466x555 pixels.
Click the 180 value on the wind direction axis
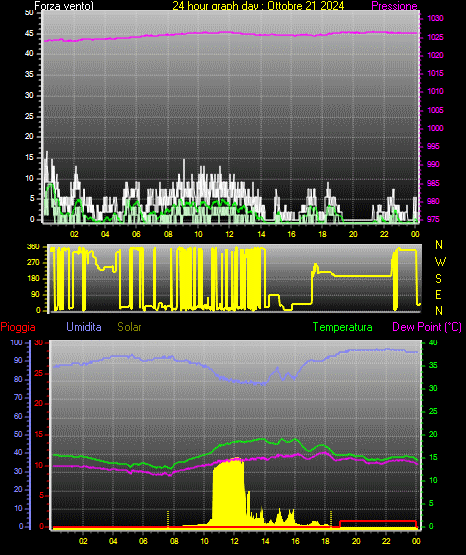[x=33, y=279]
